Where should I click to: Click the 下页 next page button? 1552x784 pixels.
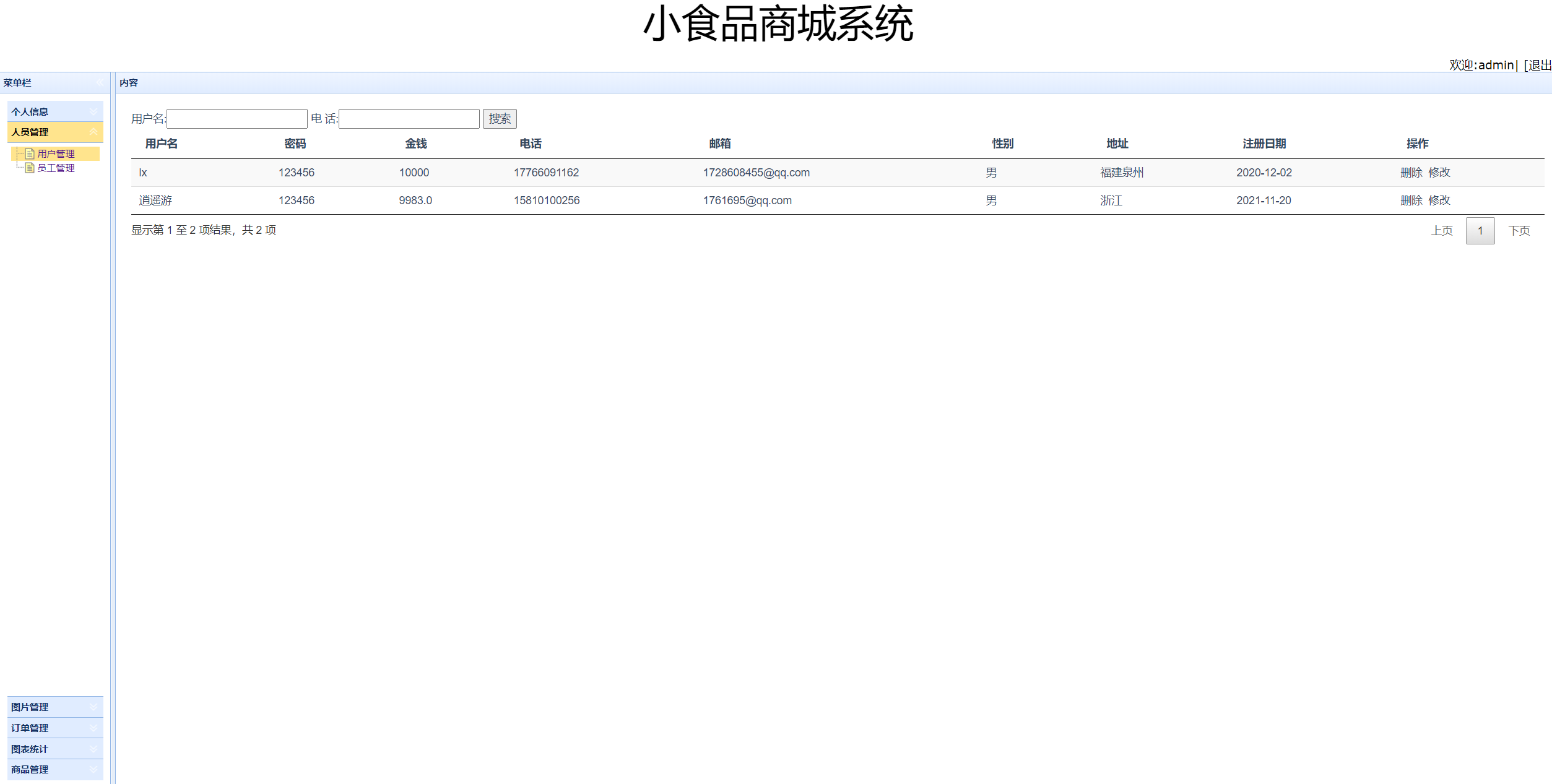pyautogui.click(x=1519, y=231)
